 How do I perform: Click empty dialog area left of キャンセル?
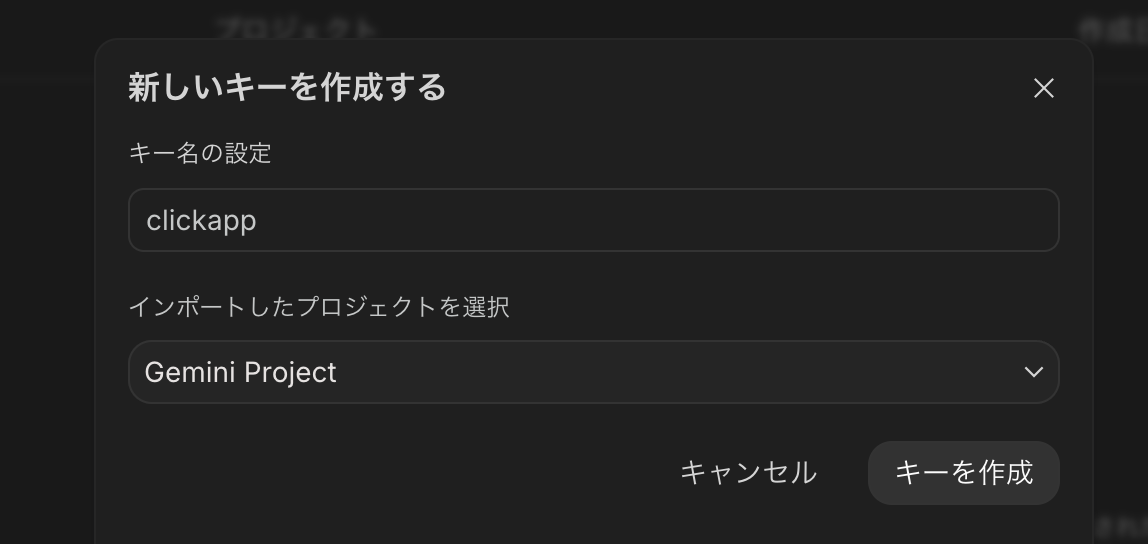coord(400,472)
